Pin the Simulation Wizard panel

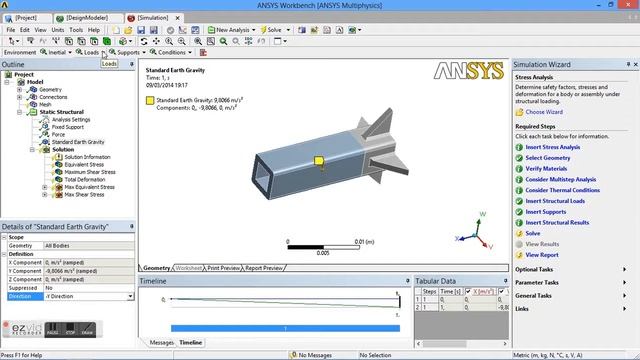pos(628,64)
